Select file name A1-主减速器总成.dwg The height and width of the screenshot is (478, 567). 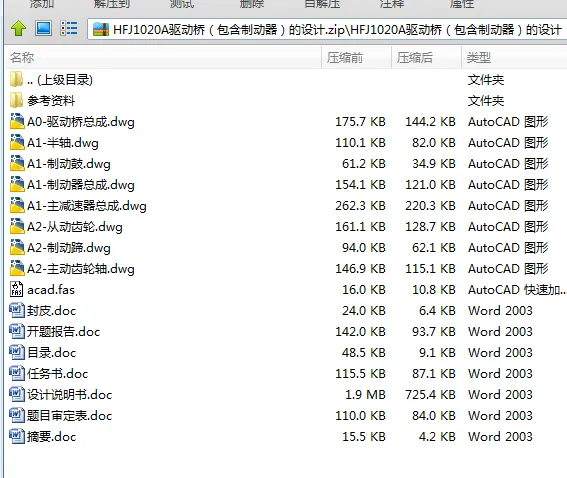pos(87,206)
